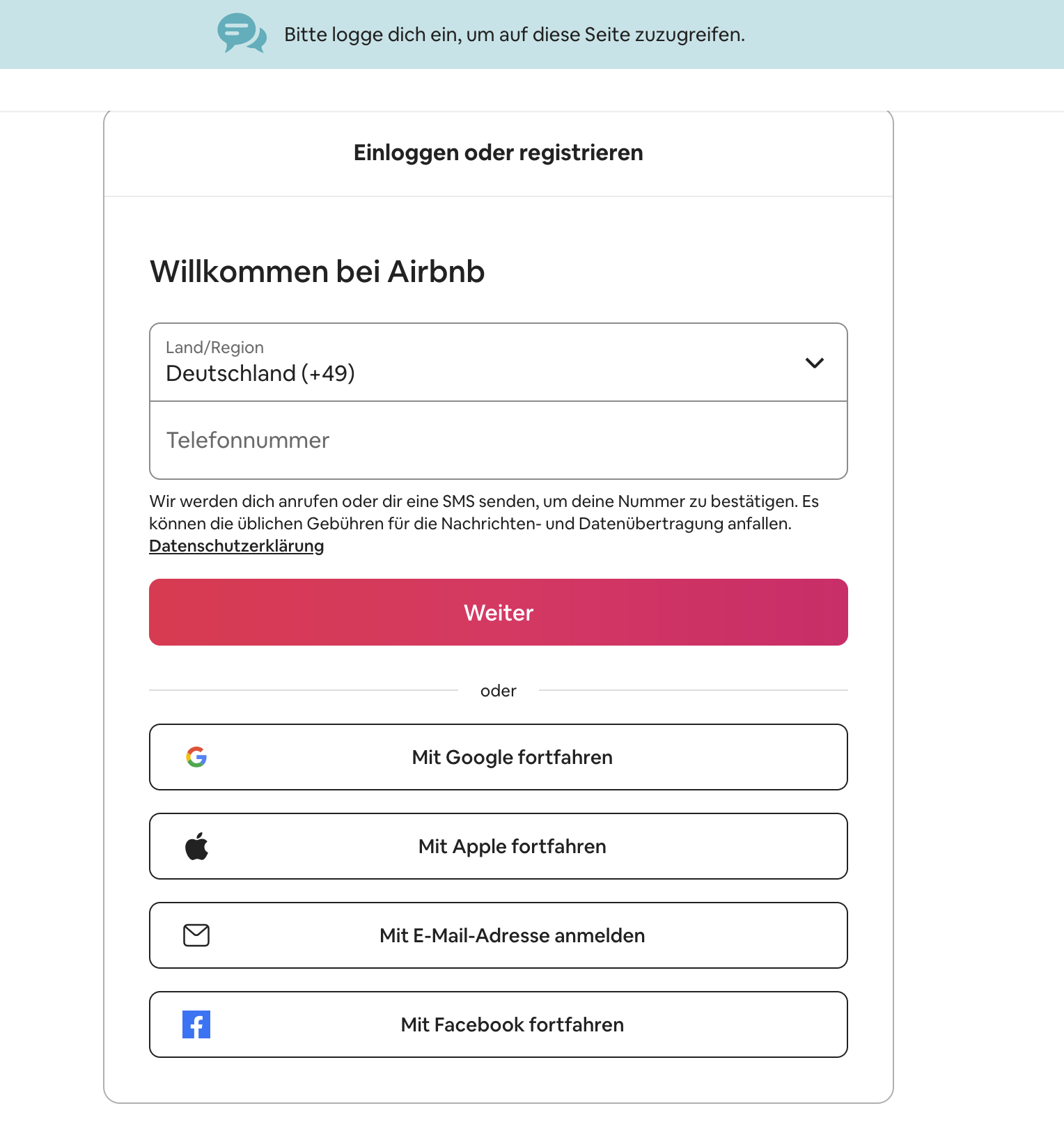Select the Land/Region label field

tap(214, 348)
